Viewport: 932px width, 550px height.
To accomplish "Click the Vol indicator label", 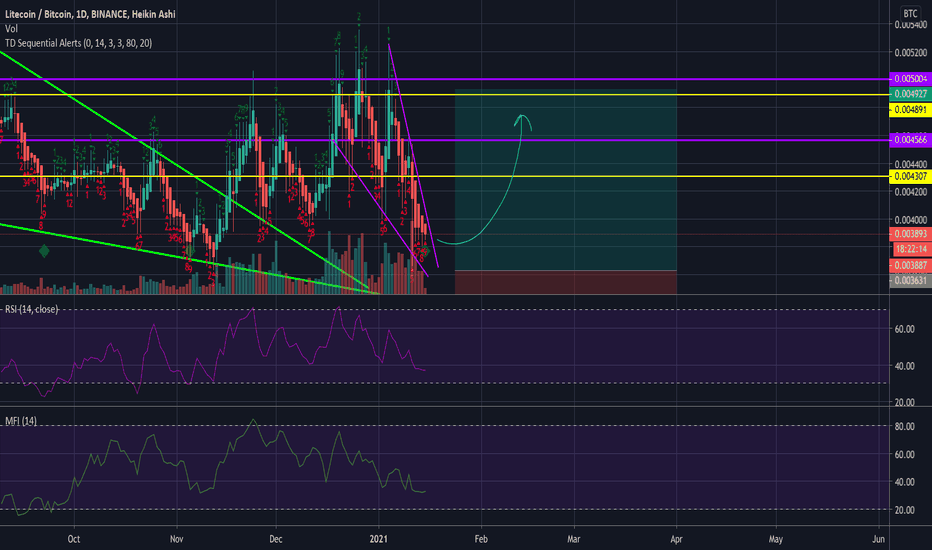I will 11,29.
